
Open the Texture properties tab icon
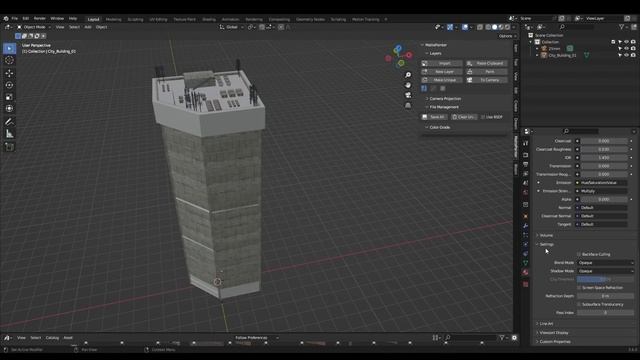(x=526, y=284)
